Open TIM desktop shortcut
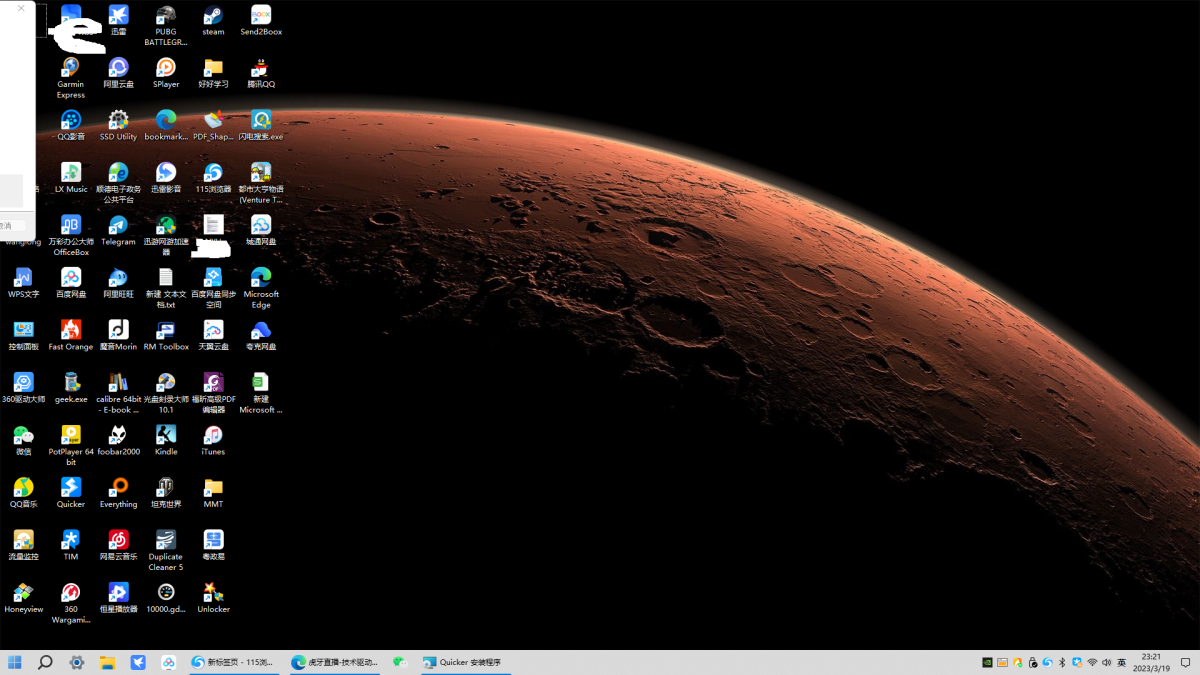 (71, 546)
